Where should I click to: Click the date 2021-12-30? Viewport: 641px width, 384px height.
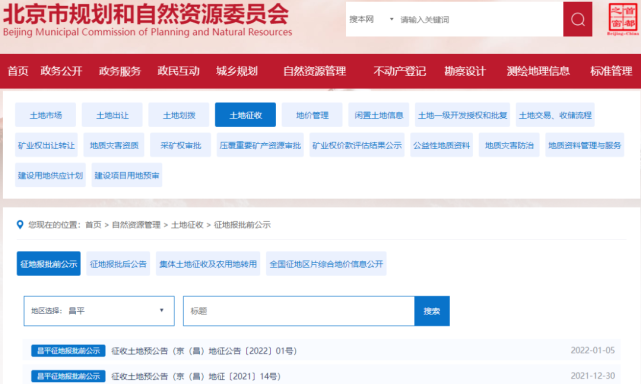click(593, 376)
